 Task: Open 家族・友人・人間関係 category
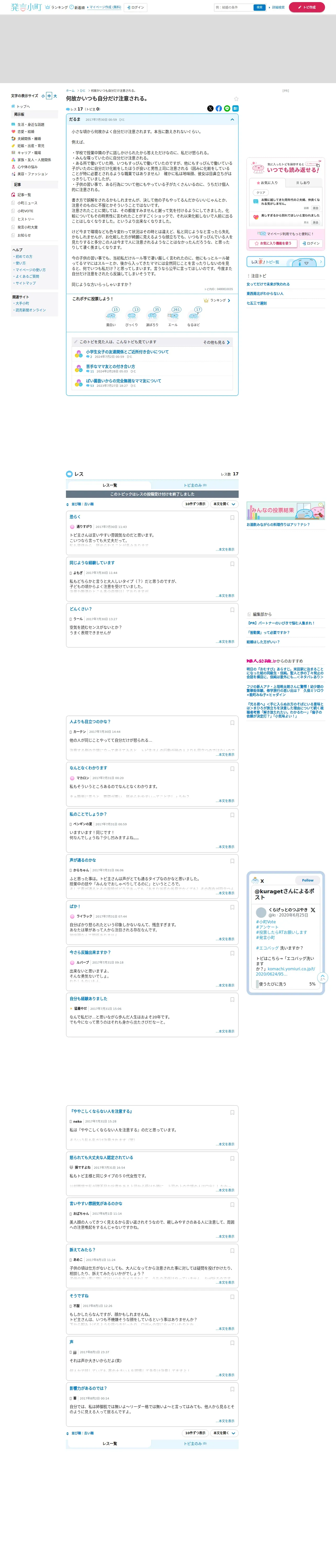(x=31, y=160)
